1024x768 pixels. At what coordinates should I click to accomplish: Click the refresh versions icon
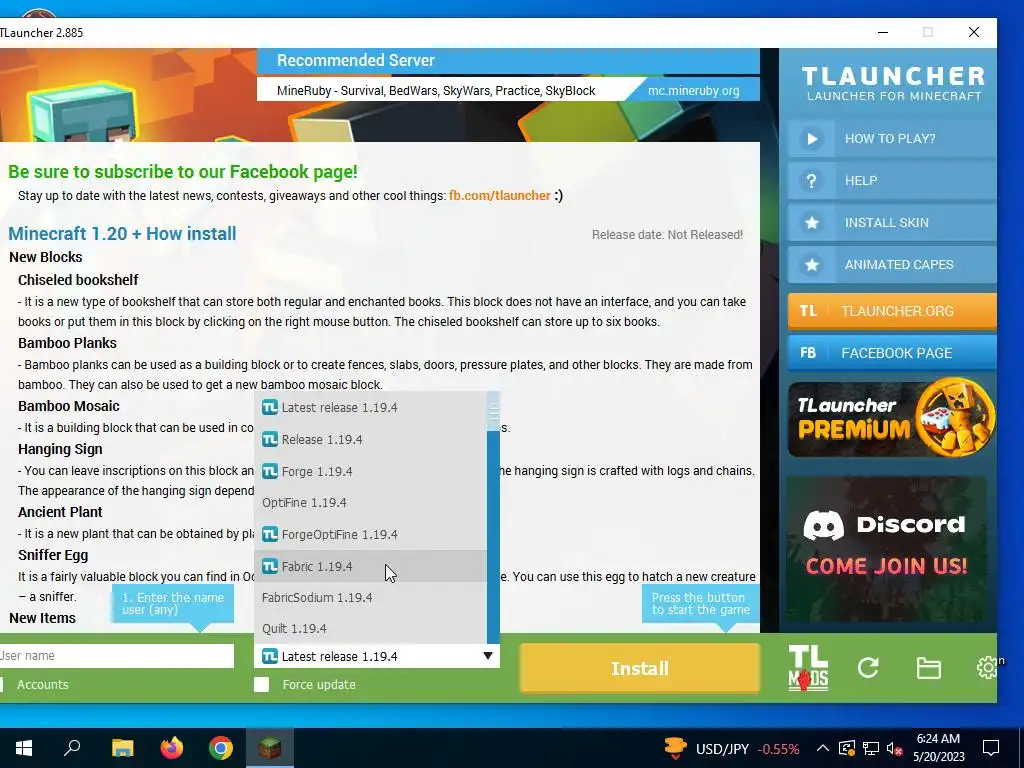[x=868, y=667]
